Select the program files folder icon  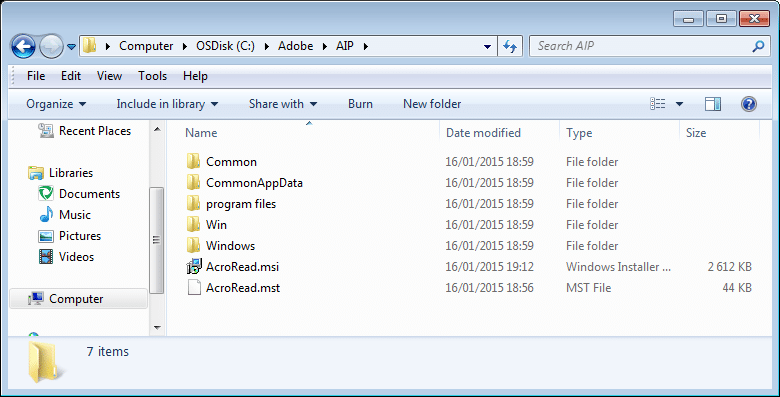click(x=194, y=203)
